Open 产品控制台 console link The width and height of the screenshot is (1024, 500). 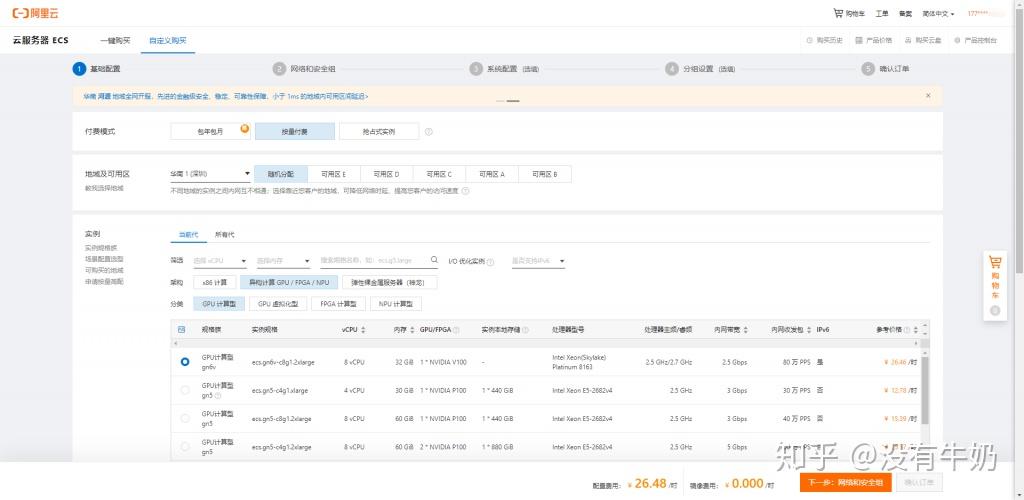click(976, 40)
